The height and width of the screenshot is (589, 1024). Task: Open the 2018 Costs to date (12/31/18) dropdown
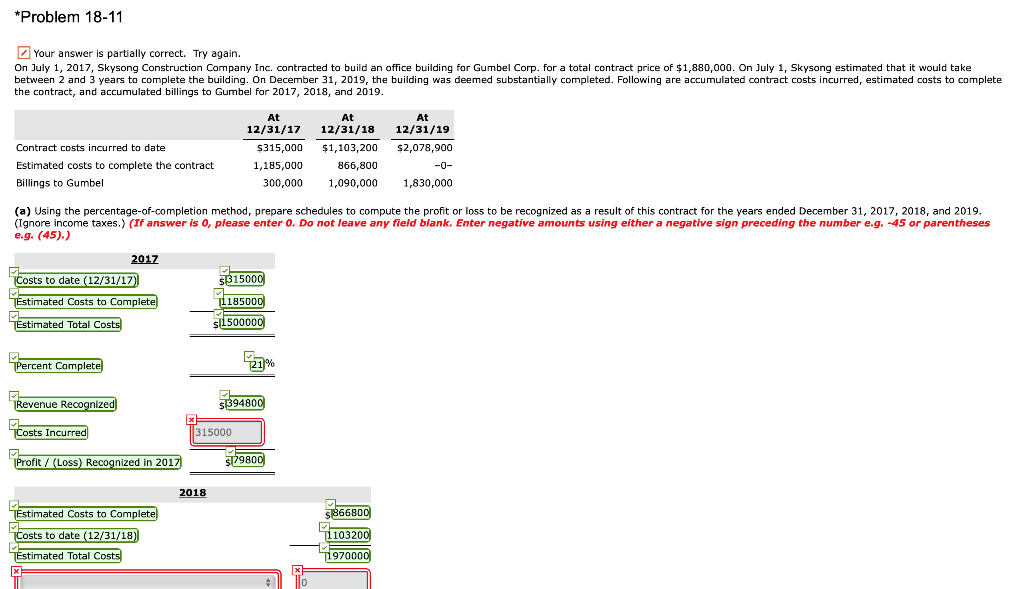pyautogui.click(x=76, y=535)
